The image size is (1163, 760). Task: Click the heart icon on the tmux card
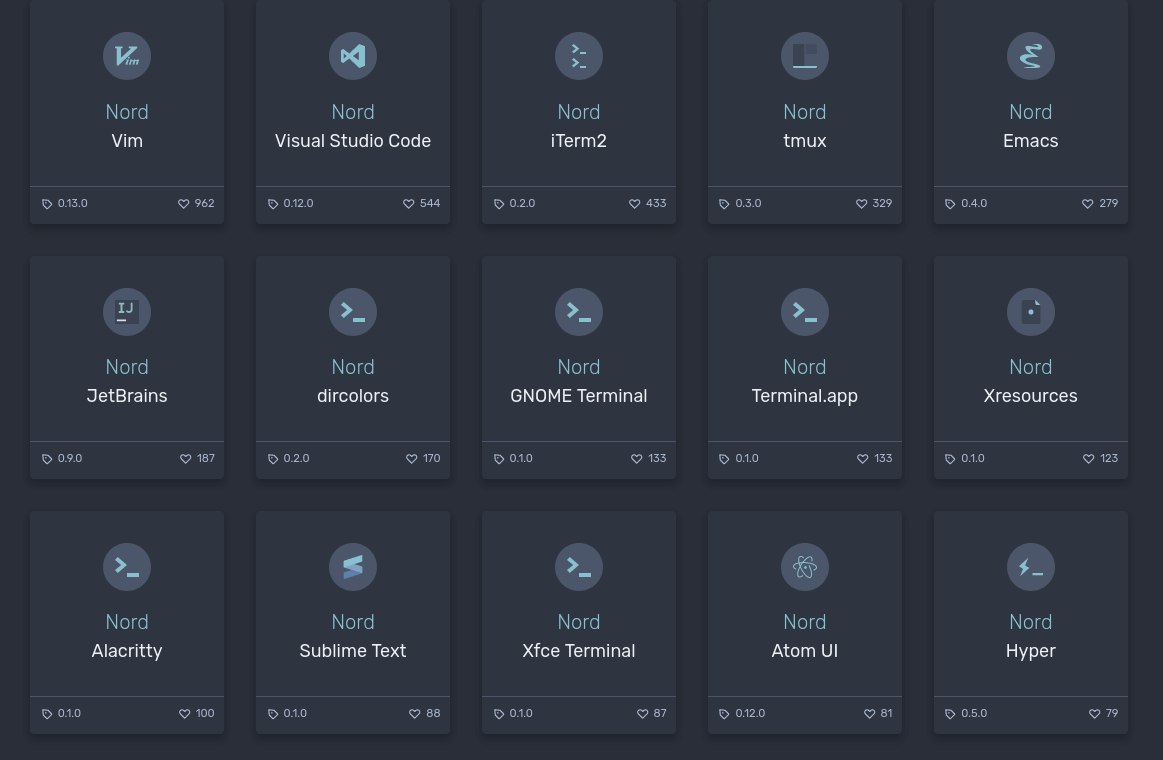[x=861, y=203]
